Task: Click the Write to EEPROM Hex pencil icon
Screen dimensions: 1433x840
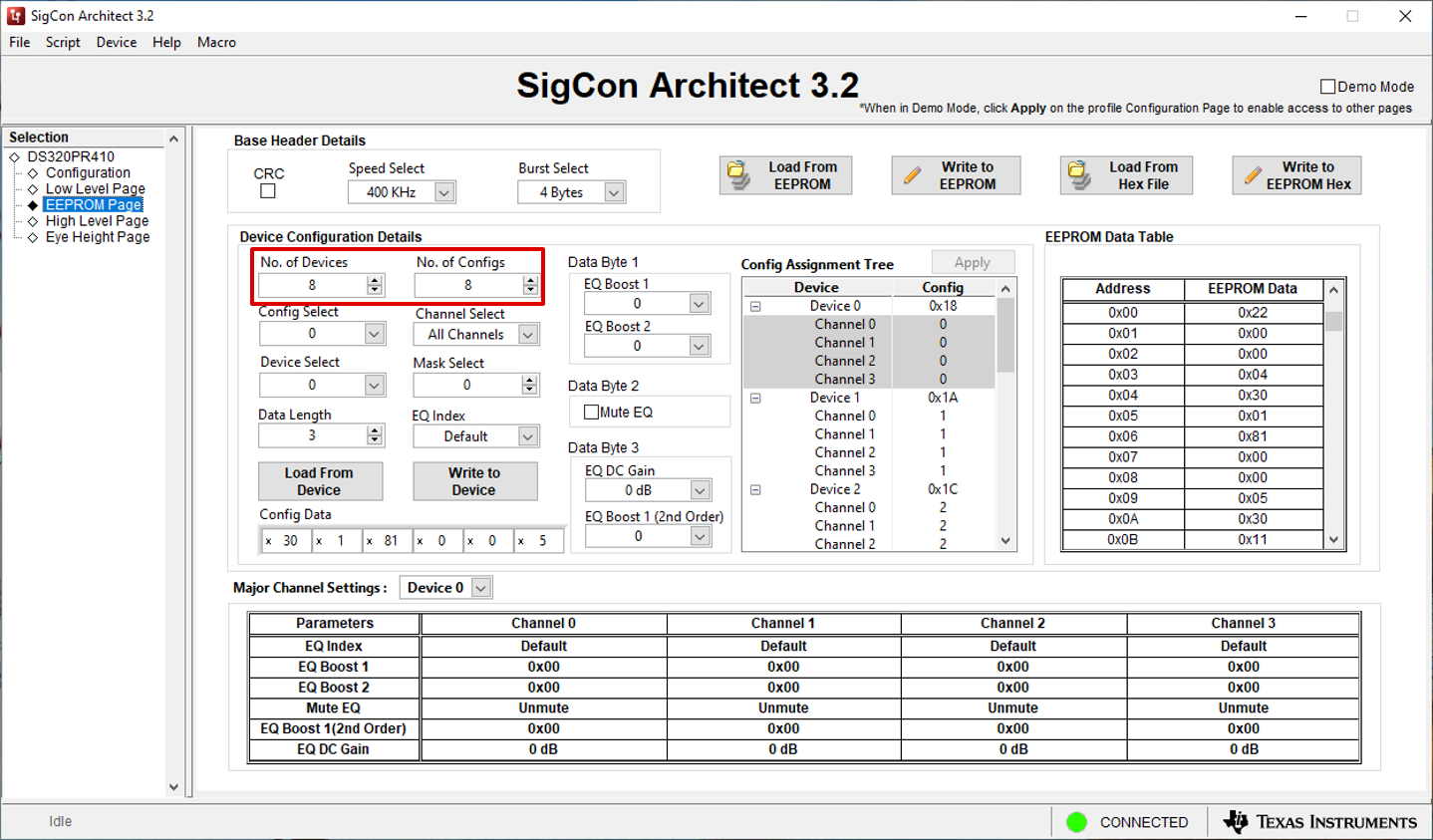Action: [1253, 175]
